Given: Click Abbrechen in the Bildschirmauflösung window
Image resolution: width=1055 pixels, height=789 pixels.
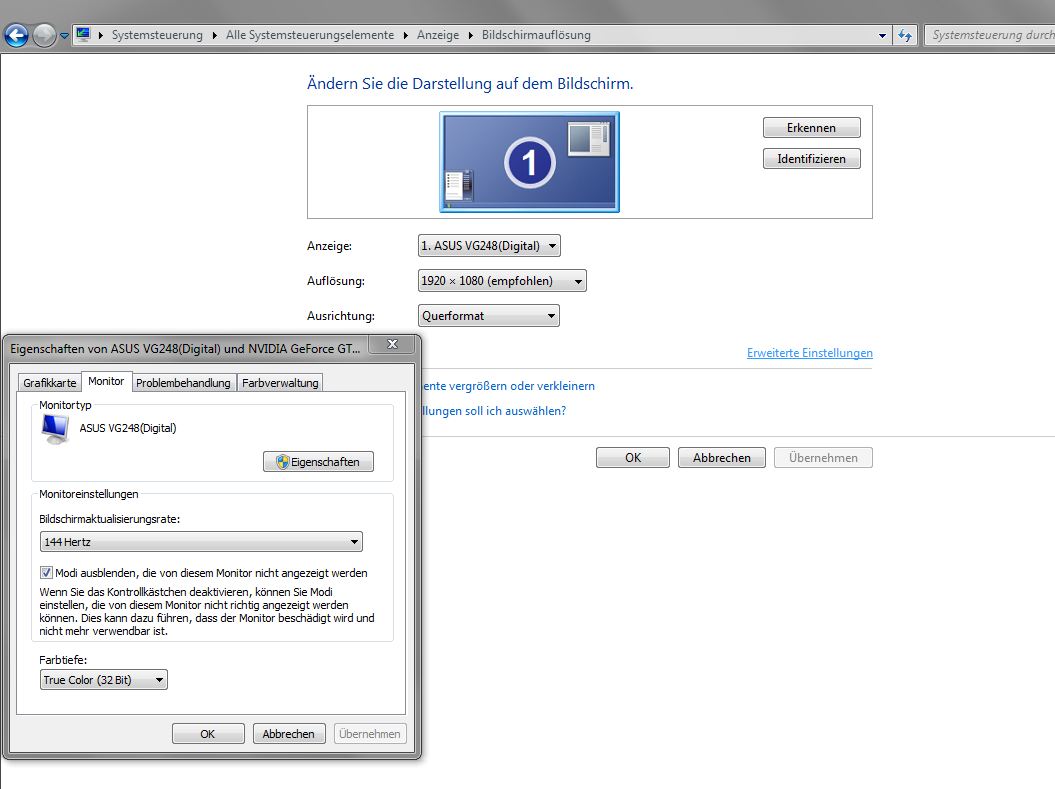Looking at the screenshot, I should click(721, 457).
